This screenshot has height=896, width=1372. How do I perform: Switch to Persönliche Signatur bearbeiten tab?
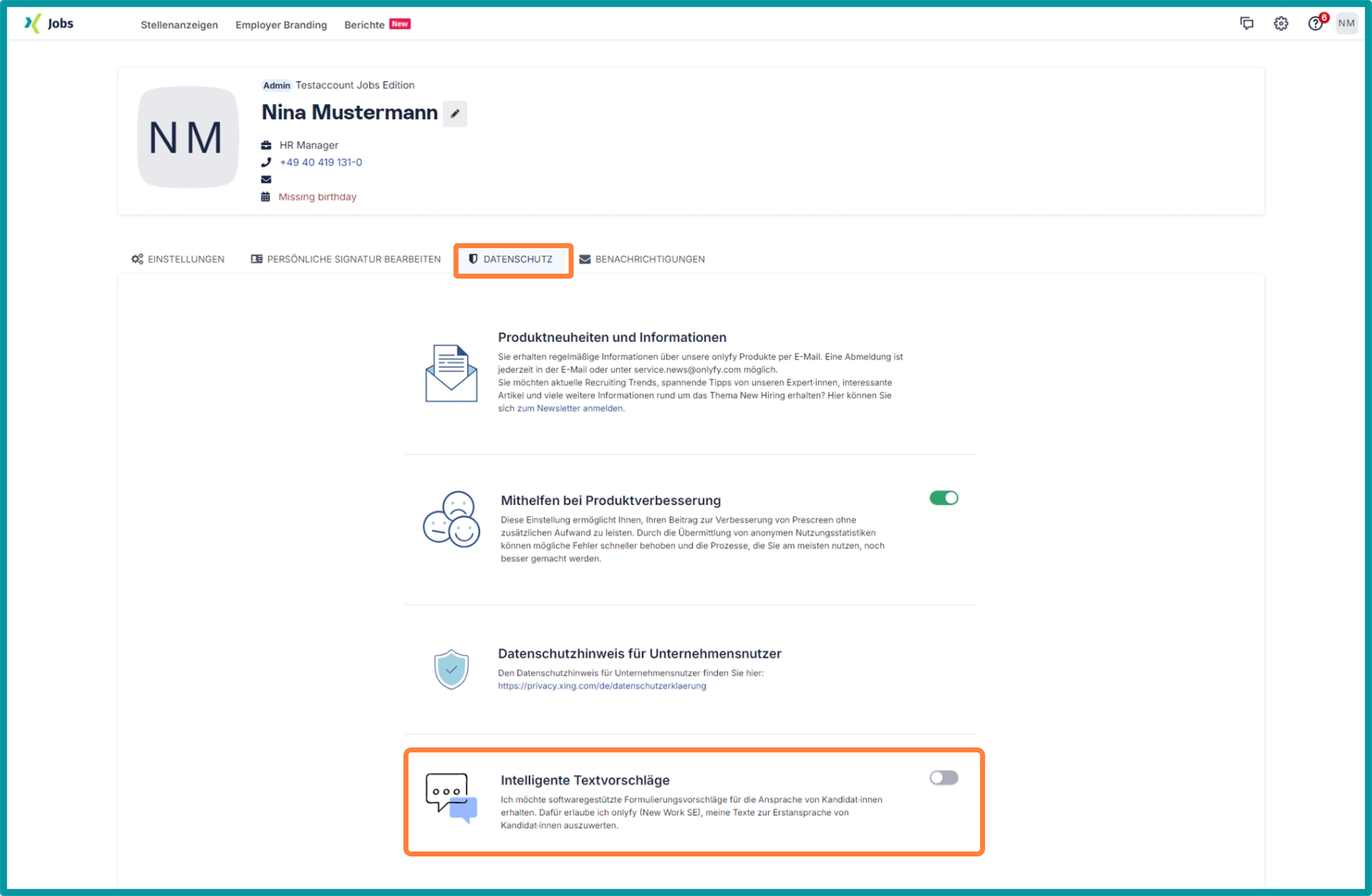point(346,259)
